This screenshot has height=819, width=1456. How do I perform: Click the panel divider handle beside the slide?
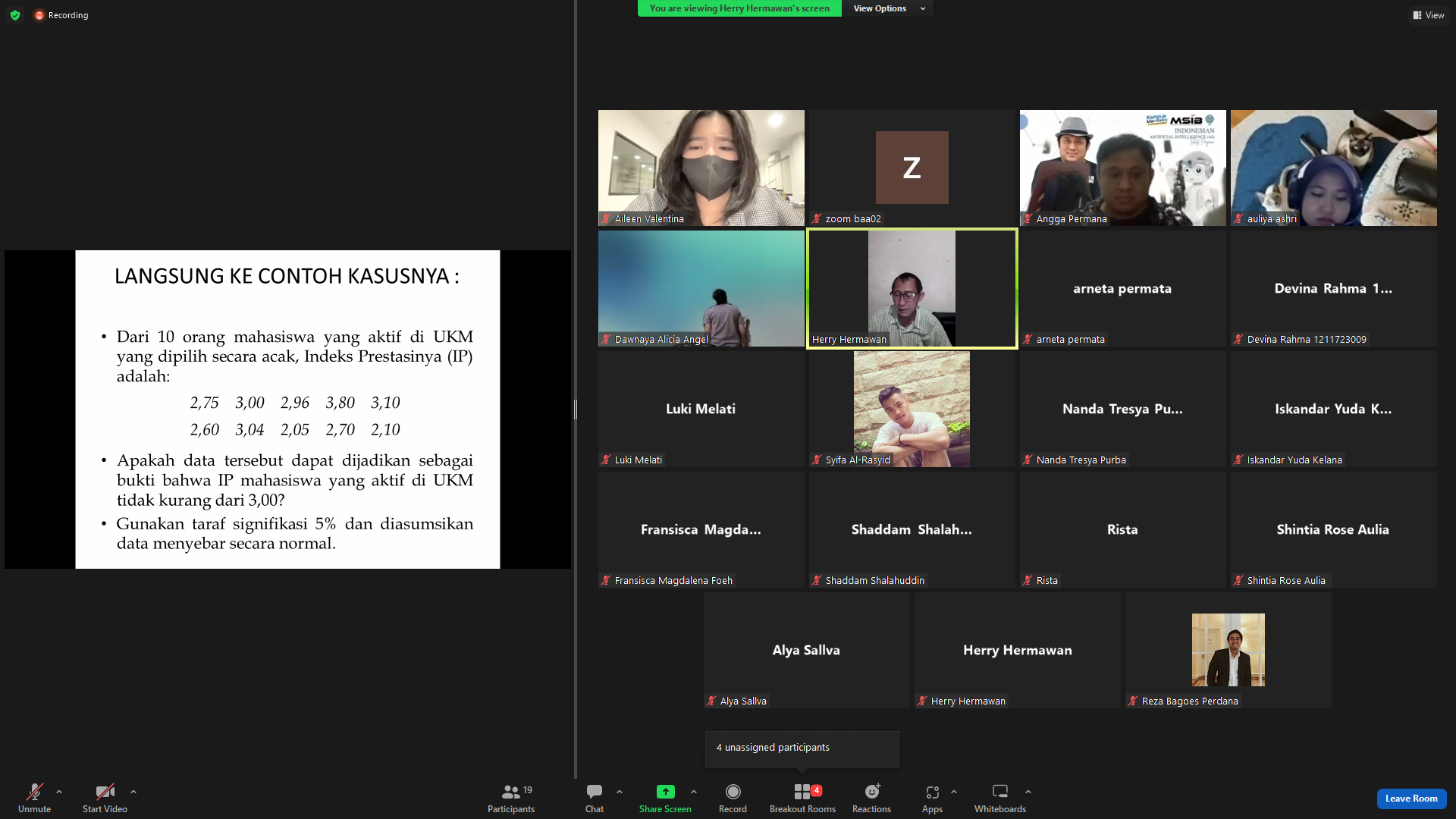pos(576,409)
